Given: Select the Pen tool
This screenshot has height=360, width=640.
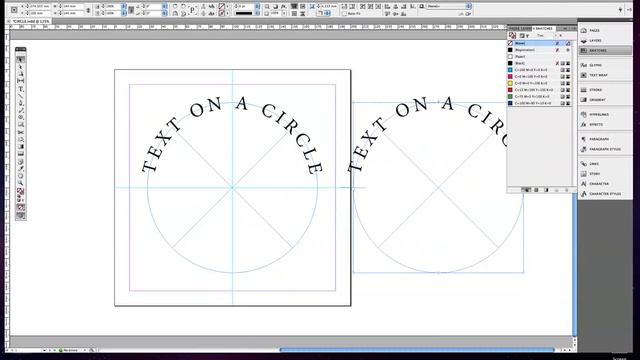Looking at the screenshot, I should [x=20, y=103].
